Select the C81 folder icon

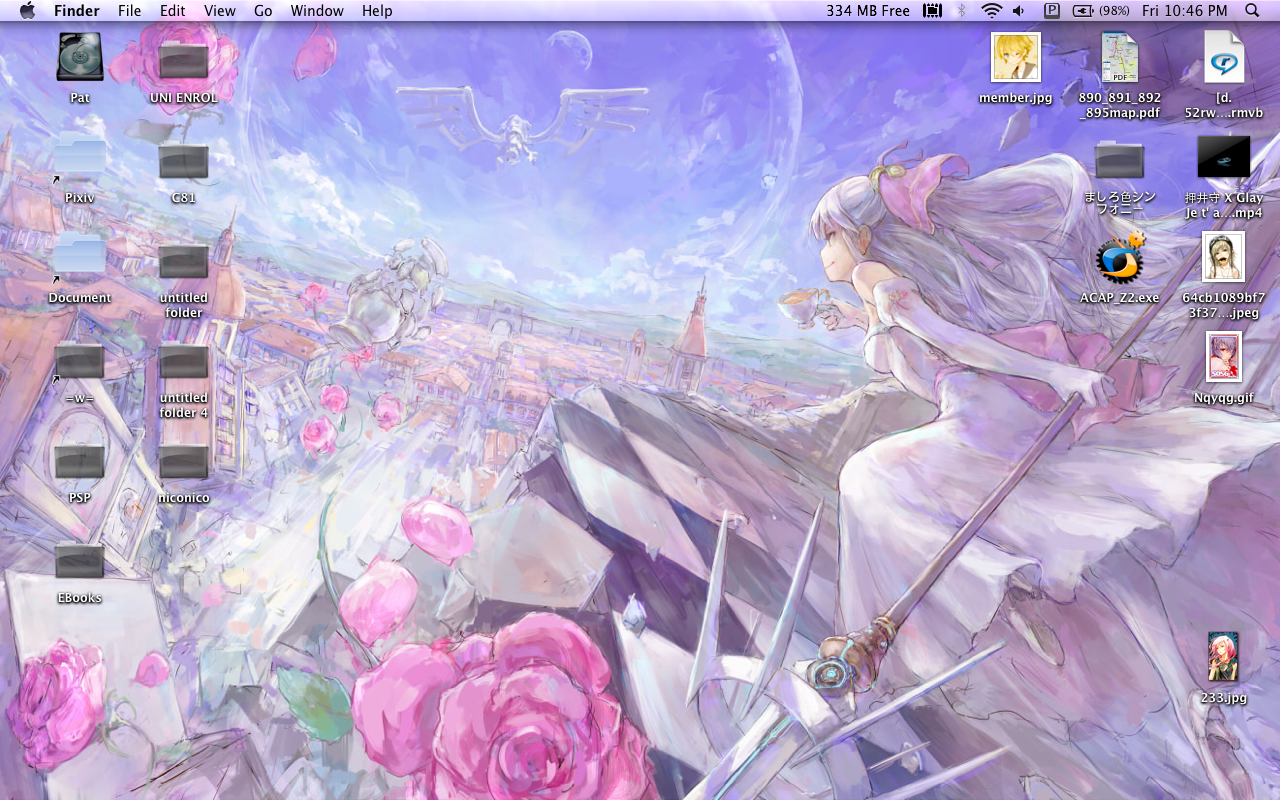(x=184, y=161)
